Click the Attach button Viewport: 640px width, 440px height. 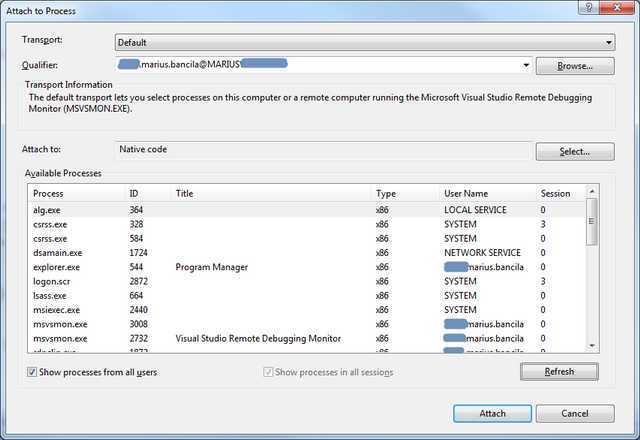492,413
